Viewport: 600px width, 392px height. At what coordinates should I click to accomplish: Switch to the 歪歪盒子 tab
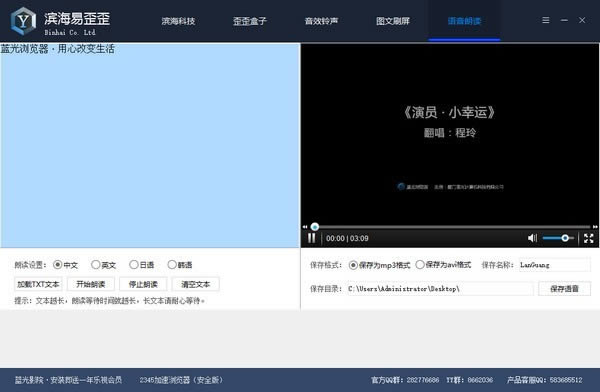click(249, 21)
